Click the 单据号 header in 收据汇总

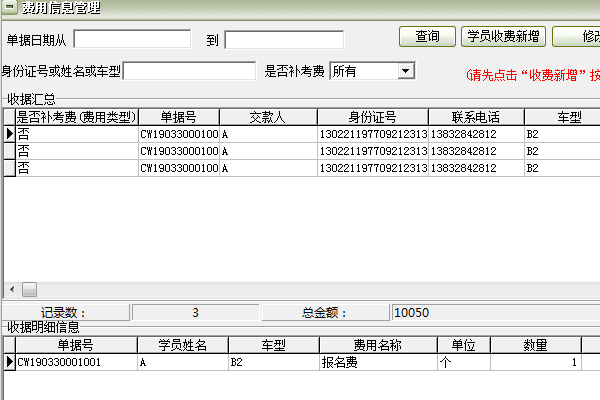(179, 117)
